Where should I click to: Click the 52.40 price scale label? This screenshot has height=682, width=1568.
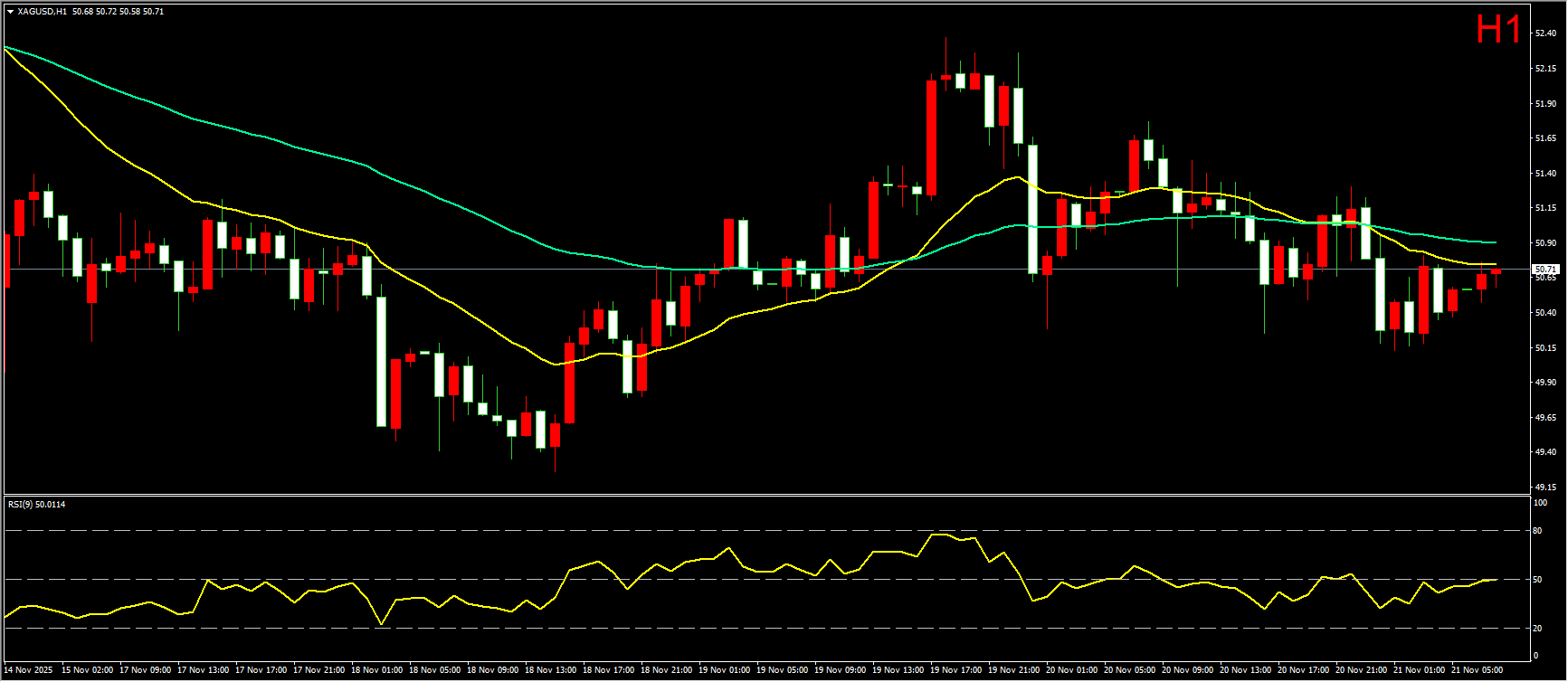[x=1545, y=33]
